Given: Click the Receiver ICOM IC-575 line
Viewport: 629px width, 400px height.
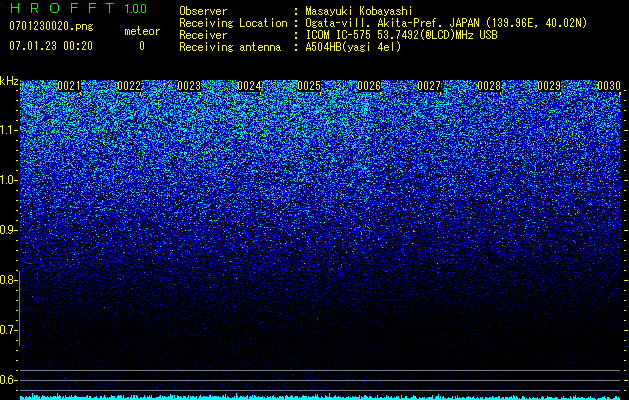Looking at the screenshot, I should 338,35.
